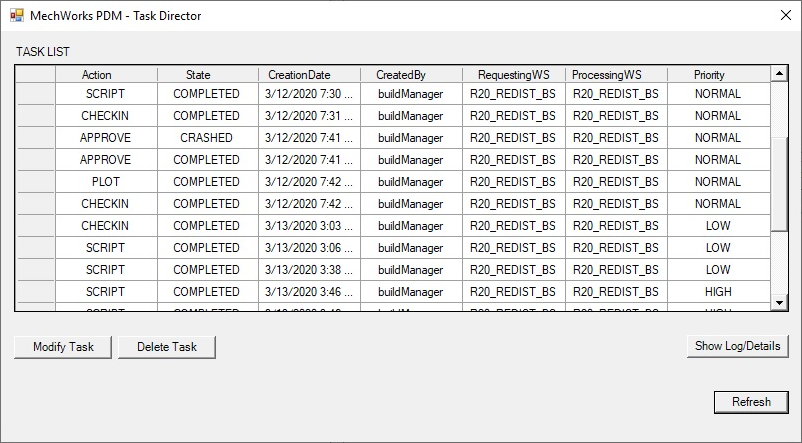Sort by the State column header

point(208,75)
